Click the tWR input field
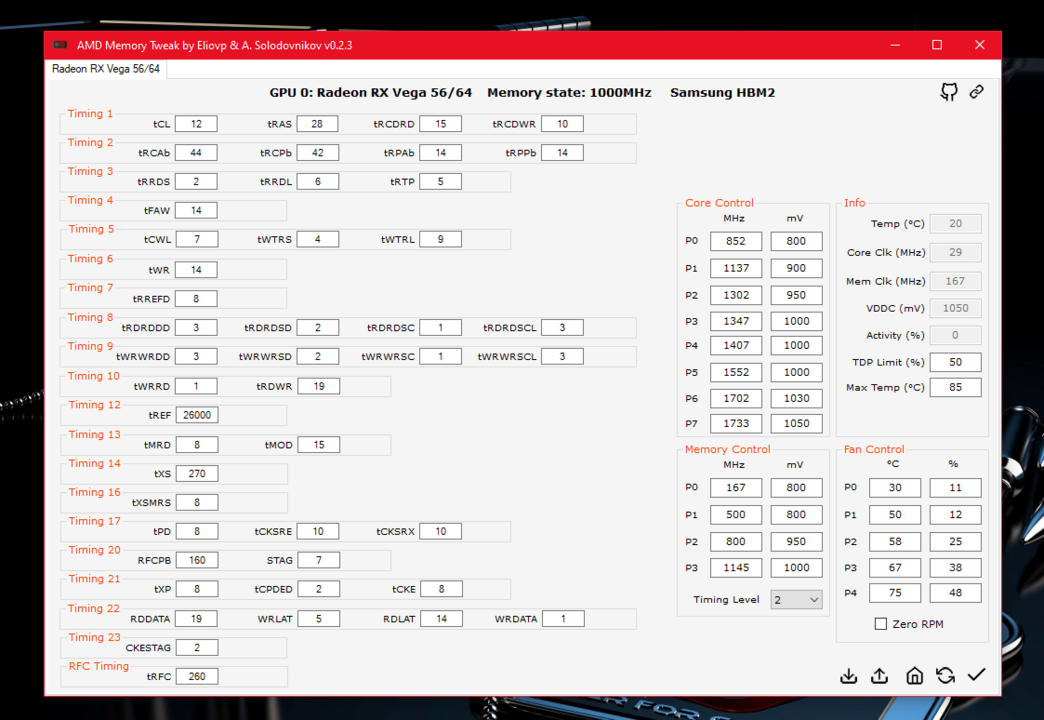Viewport: 1044px width, 720px height. point(196,270)
